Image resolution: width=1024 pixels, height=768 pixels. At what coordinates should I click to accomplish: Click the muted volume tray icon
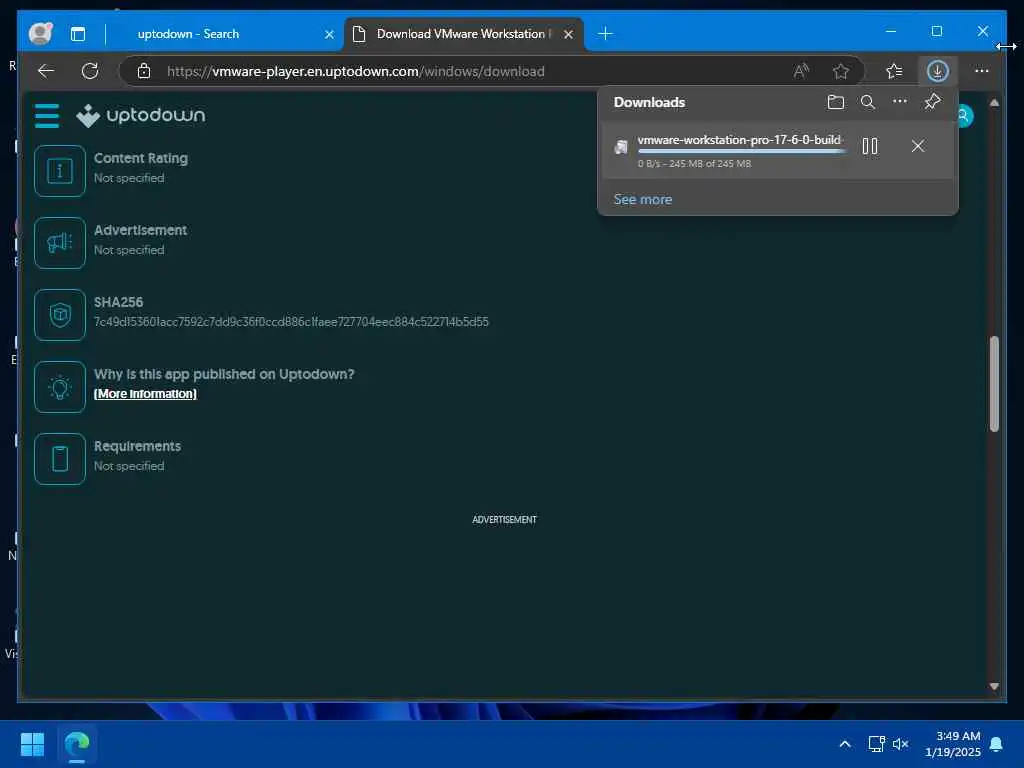click(x=901, y=744)
